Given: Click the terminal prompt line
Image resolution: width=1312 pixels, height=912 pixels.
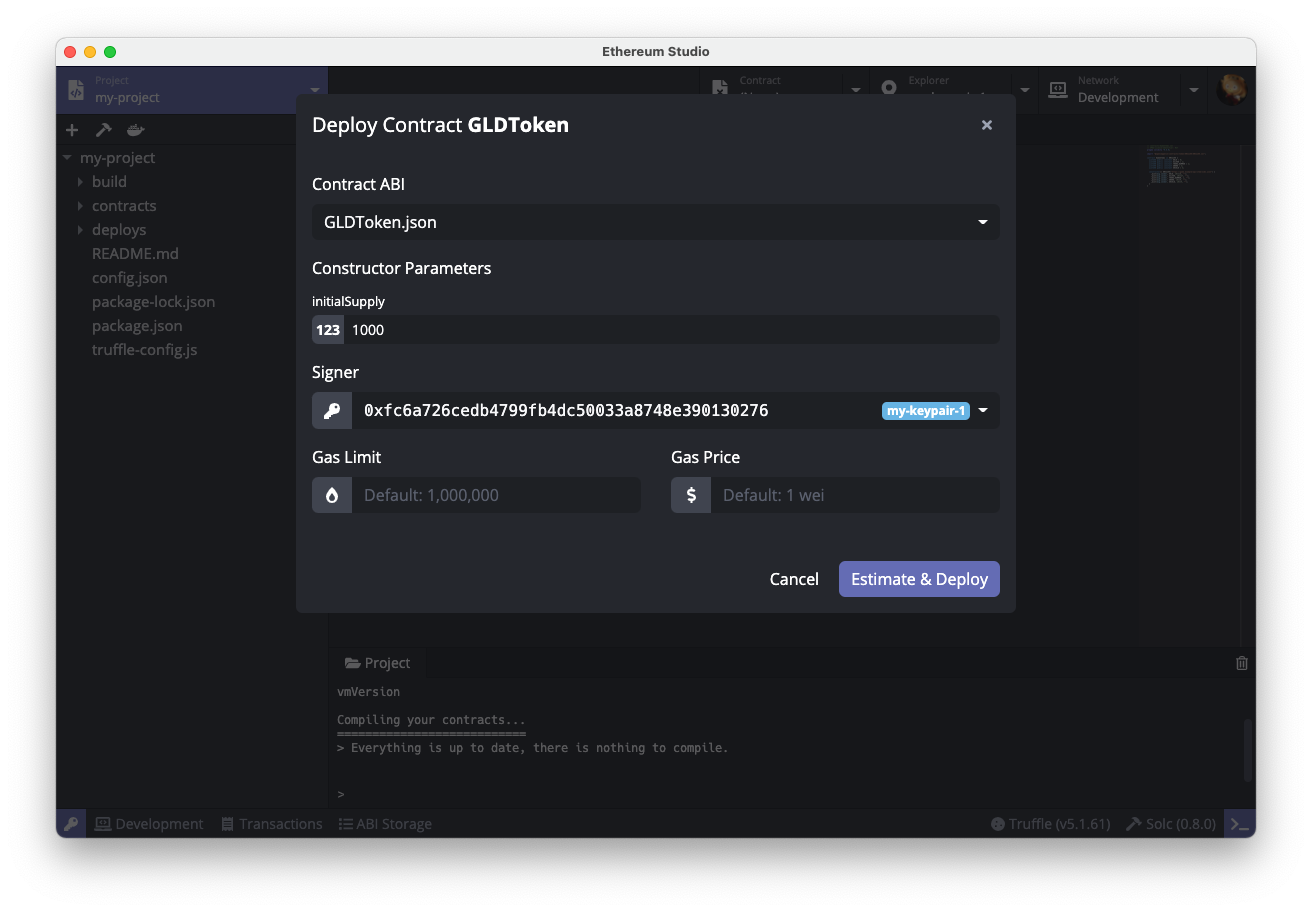Looking at the screenshot, I should tap(340, 794).
